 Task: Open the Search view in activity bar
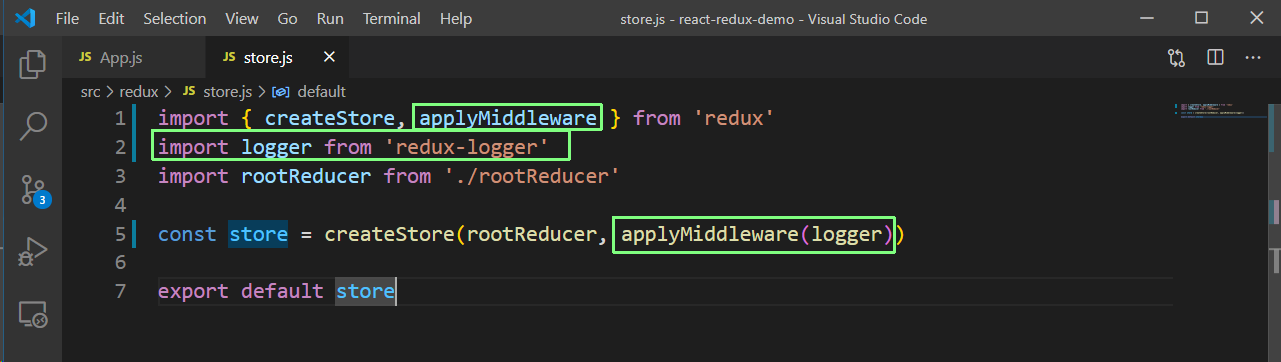click(32, 126)
